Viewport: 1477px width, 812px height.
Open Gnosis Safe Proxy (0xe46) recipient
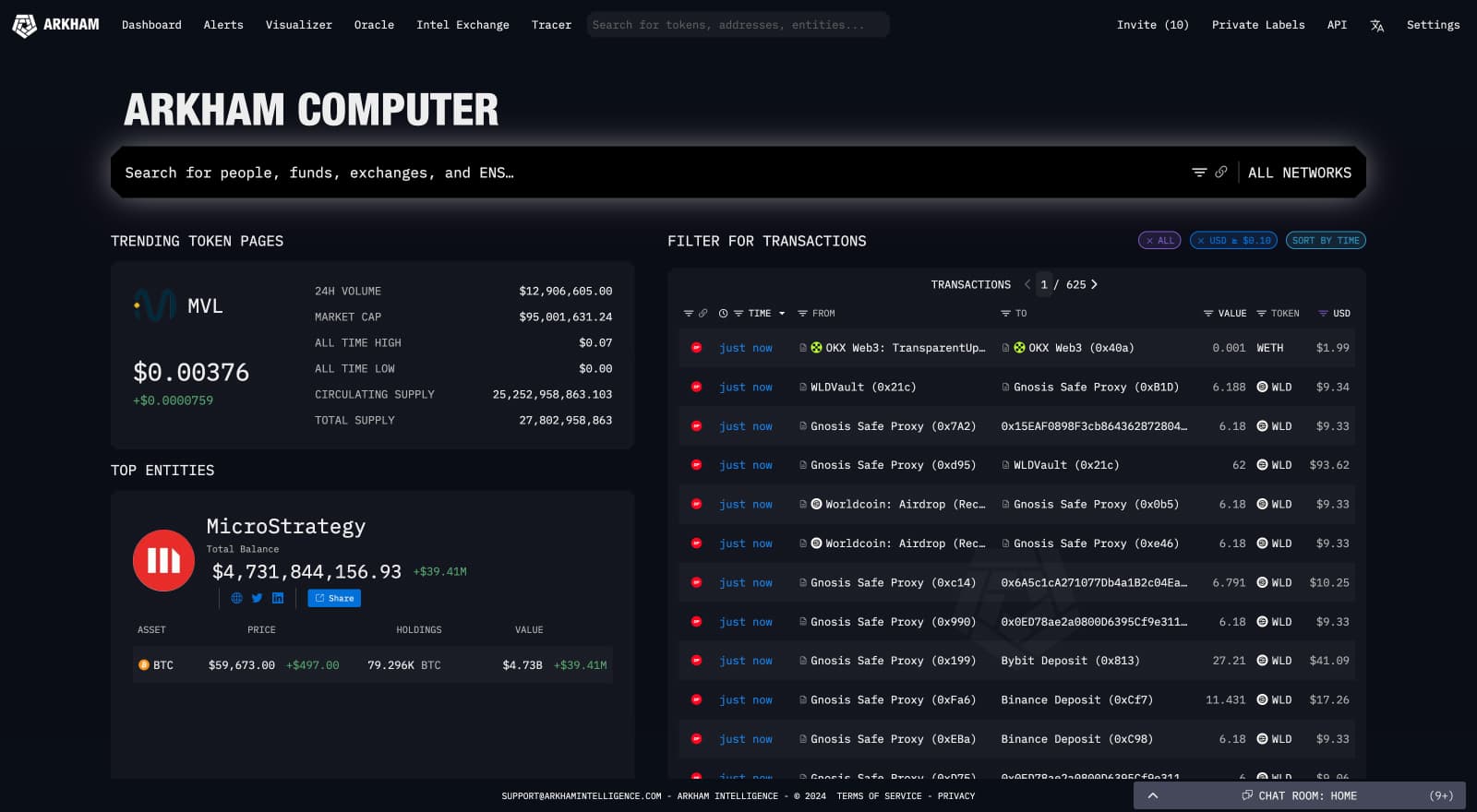(1096, 543)
